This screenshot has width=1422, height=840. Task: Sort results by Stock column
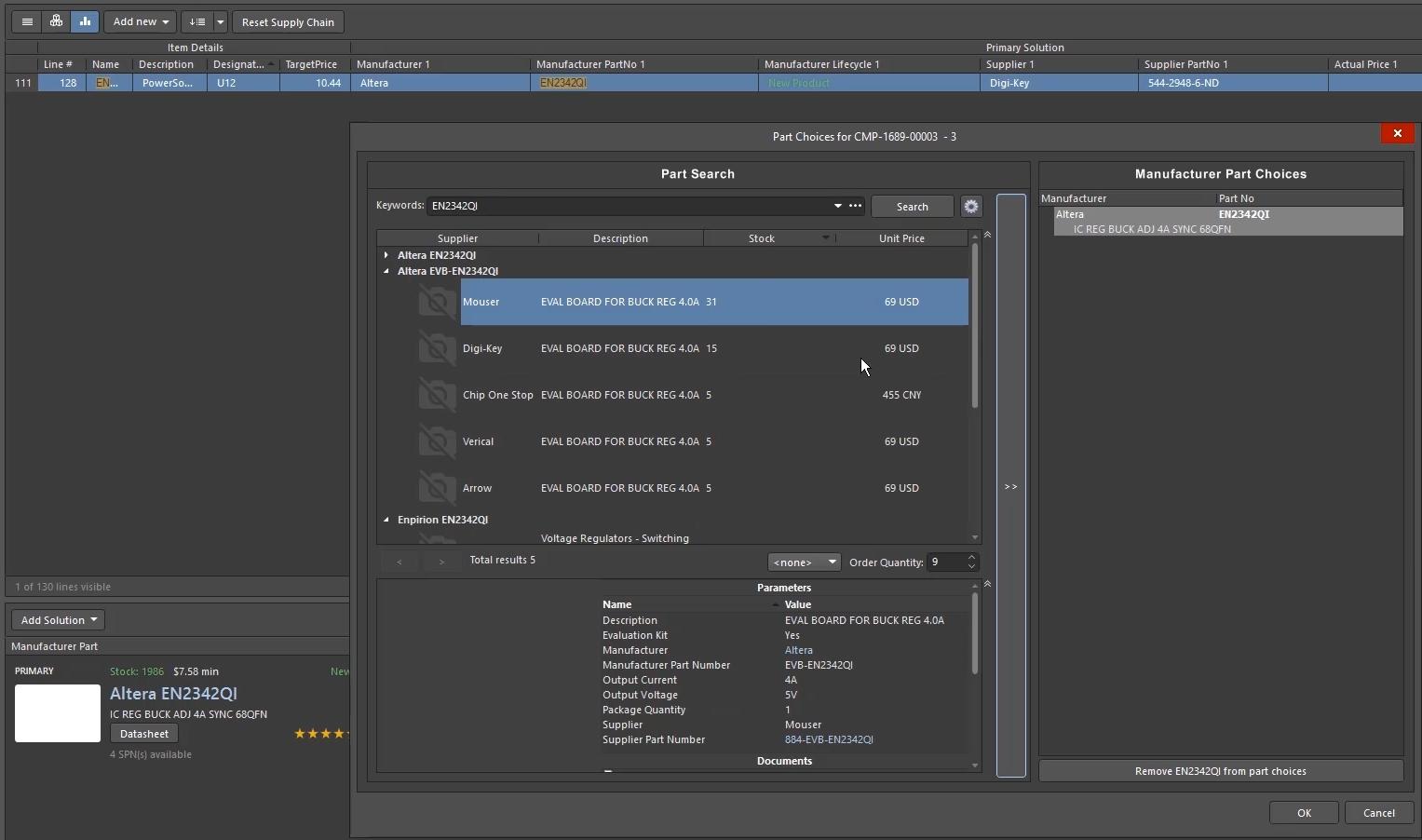tap(762, 238)
